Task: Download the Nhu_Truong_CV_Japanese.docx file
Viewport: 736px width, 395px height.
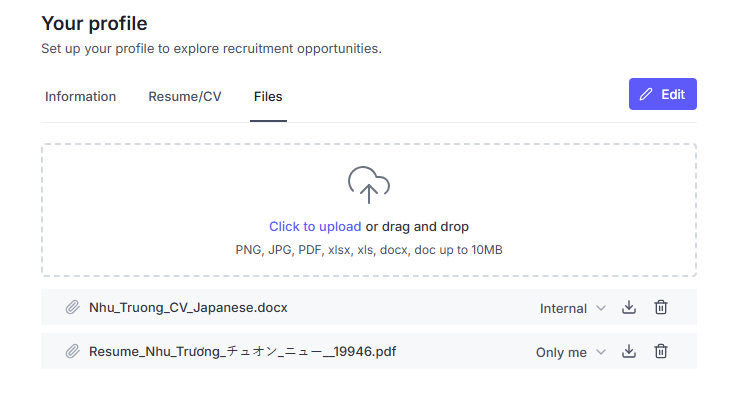Action: pos(629,307)
